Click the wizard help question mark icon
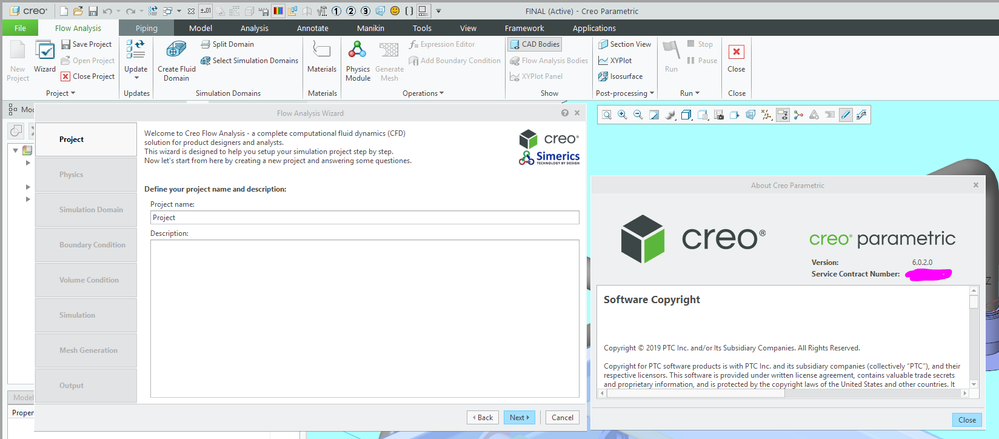Image resolution: width=999 pixels, height=439 pixels. coord(564,113)
